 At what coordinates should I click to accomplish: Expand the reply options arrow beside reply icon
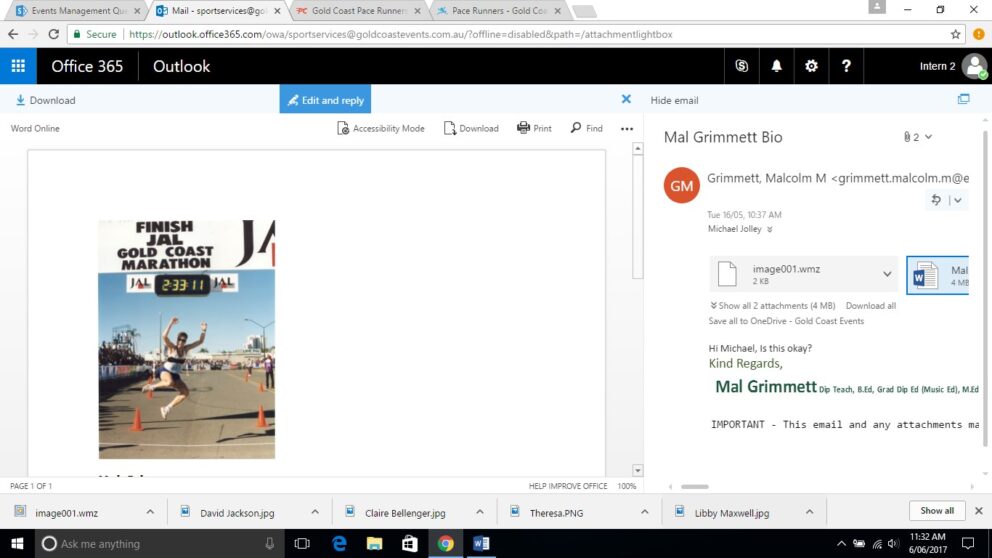tap(958, 200)
